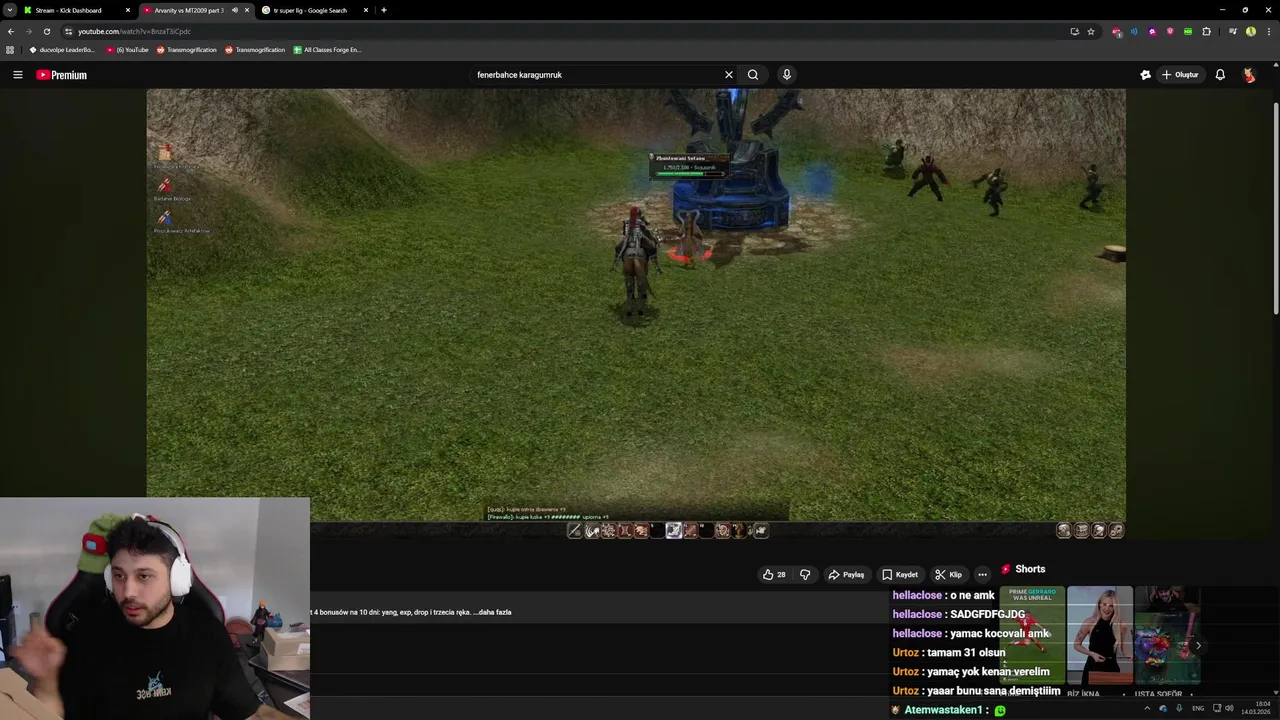Click the third quest scroll icon on left

click(165, 218)
